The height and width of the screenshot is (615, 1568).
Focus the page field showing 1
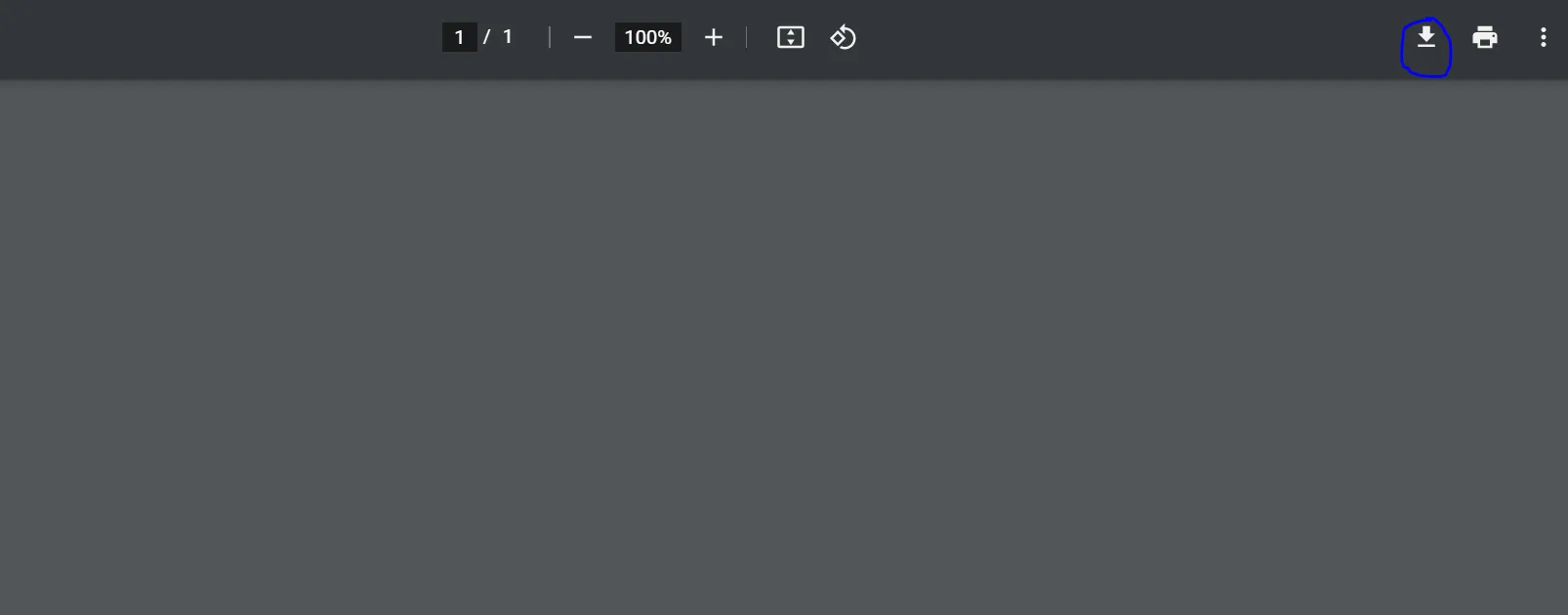click(459, 37)
